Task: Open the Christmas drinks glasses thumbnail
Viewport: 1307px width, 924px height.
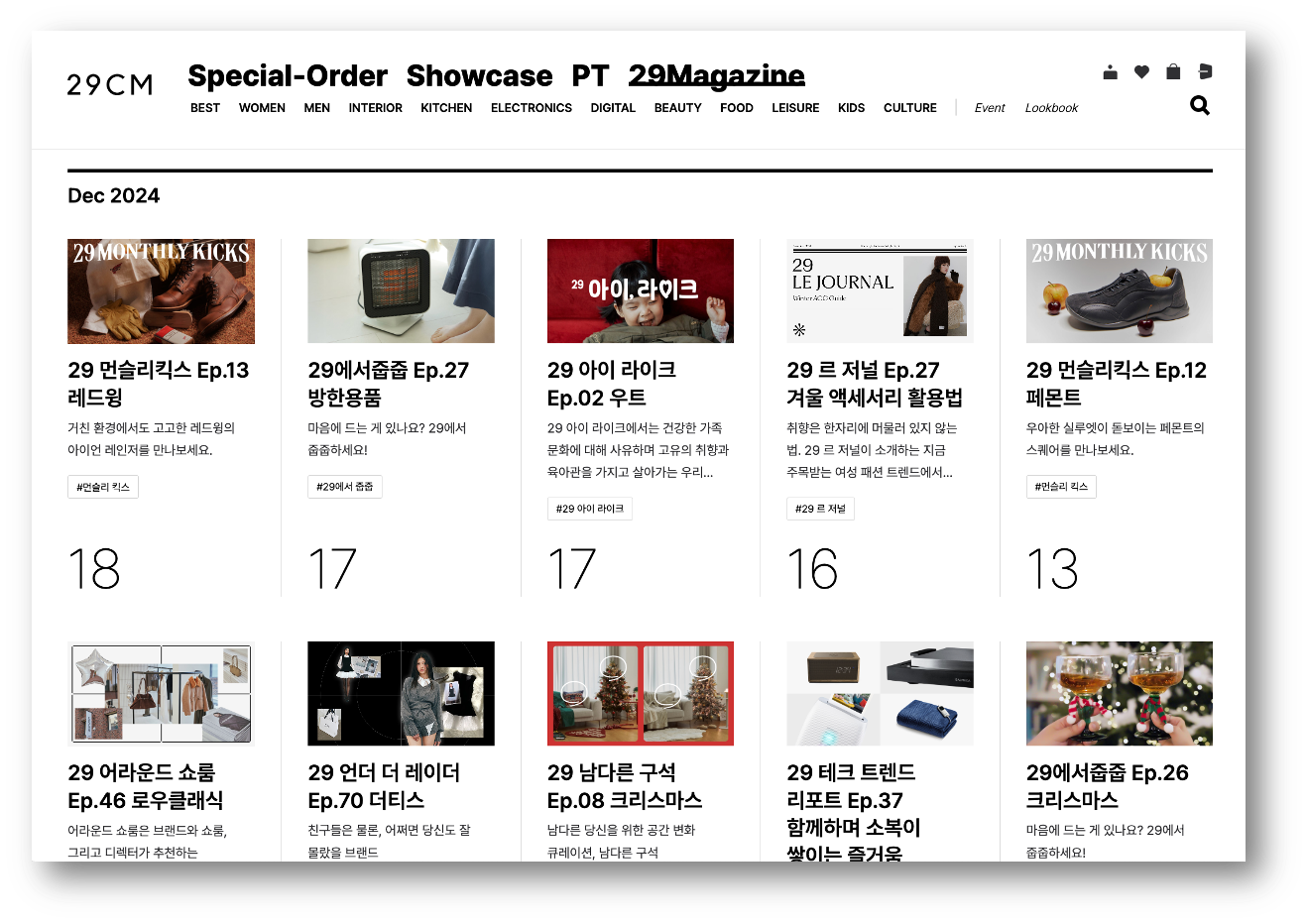Action: 1120,693
